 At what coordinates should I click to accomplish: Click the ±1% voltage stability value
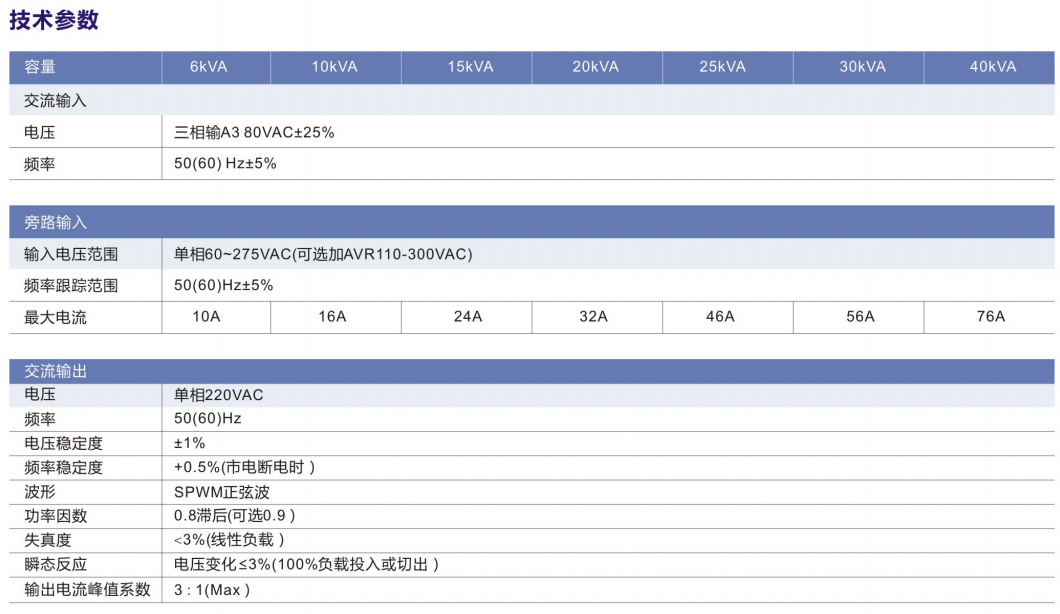tap(189, 443)
